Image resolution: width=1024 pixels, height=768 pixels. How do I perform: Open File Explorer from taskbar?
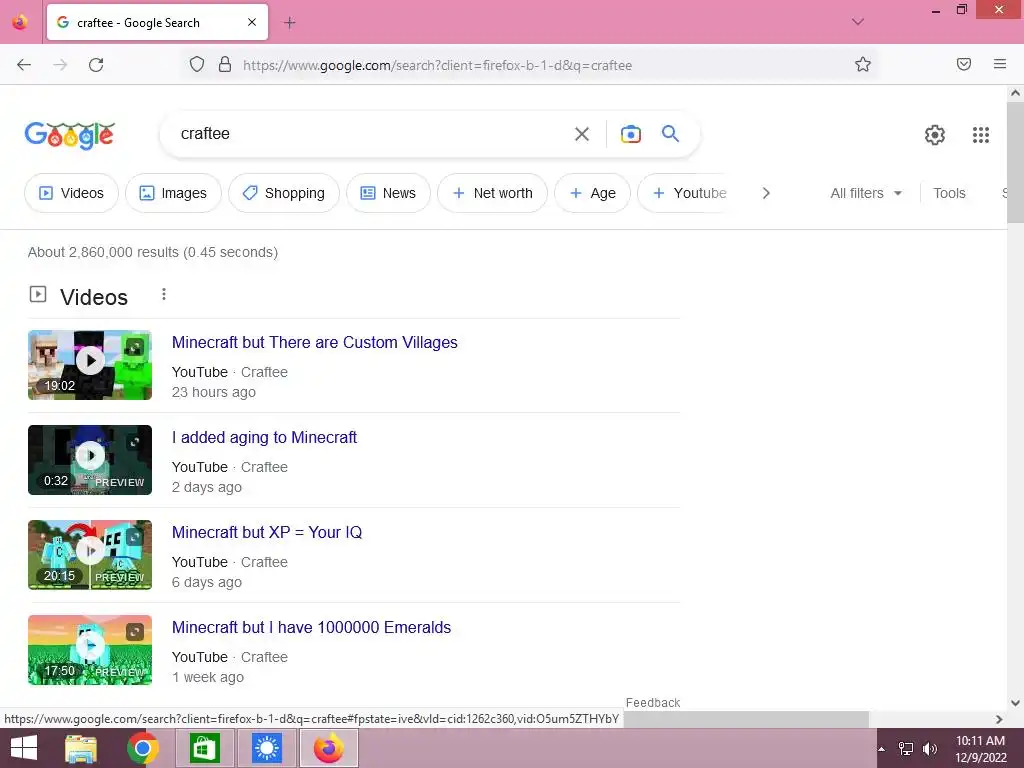82,748
